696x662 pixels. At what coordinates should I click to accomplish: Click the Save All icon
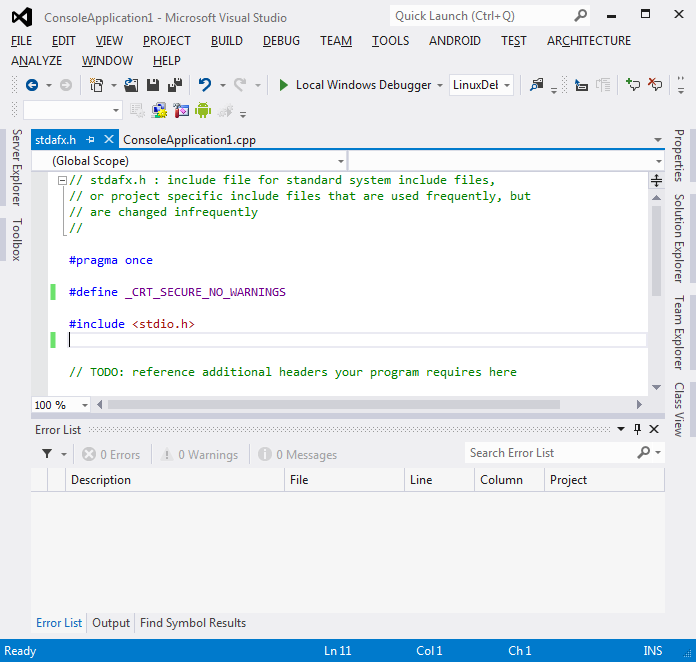point(175,85)
